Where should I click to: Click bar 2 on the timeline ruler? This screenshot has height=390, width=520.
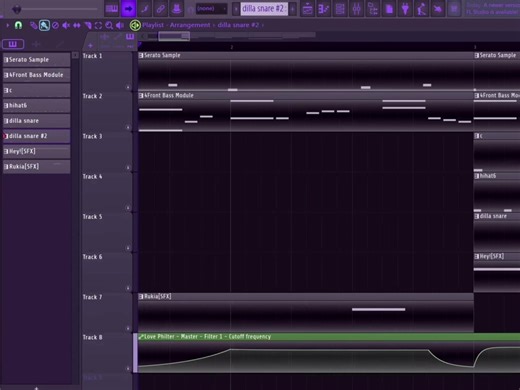(x=232, y=47)
